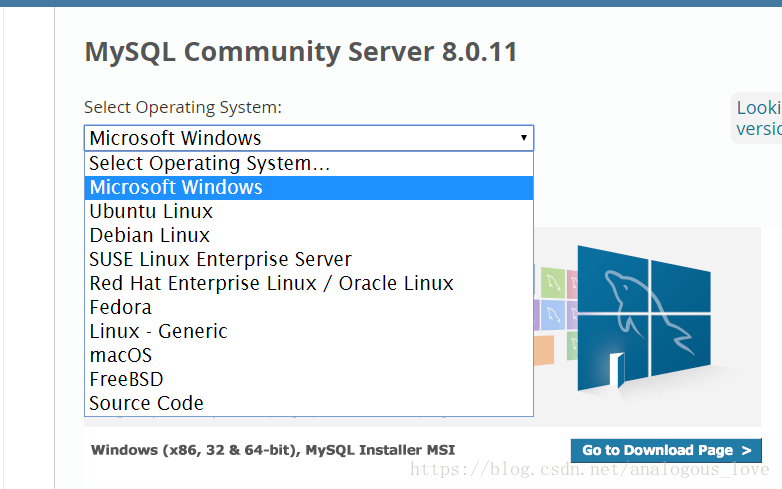
Task: Choose Fedora from the OS list
Action: click(x=120, y=307)
